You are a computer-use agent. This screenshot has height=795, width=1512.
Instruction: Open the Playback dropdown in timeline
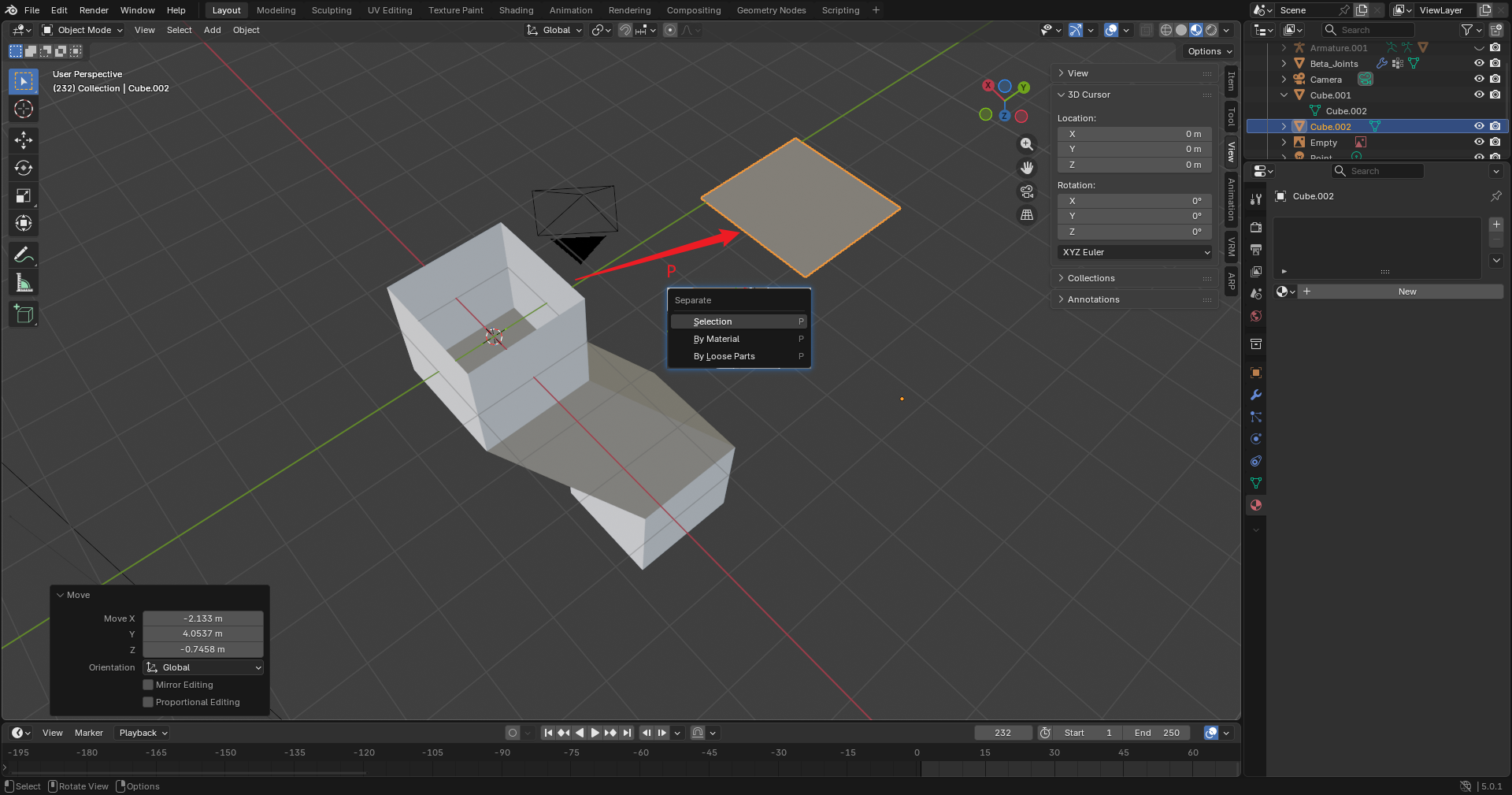coord(143,733)
